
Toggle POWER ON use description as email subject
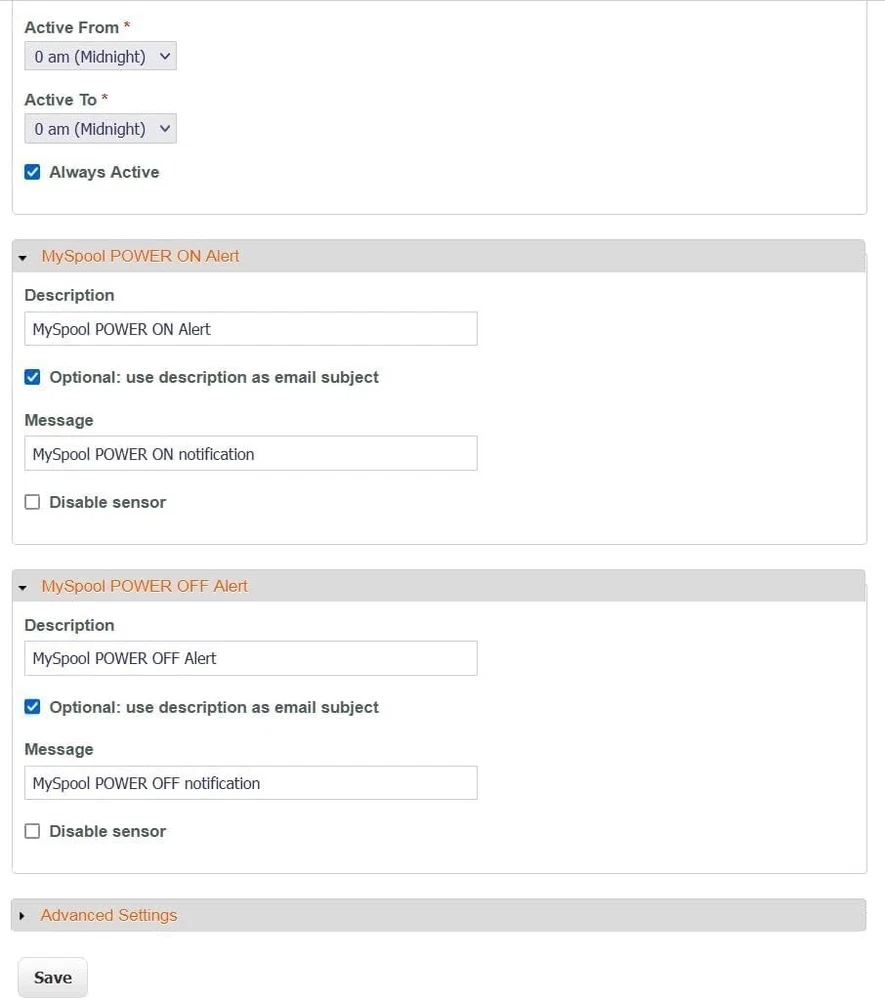click(32, 377)
